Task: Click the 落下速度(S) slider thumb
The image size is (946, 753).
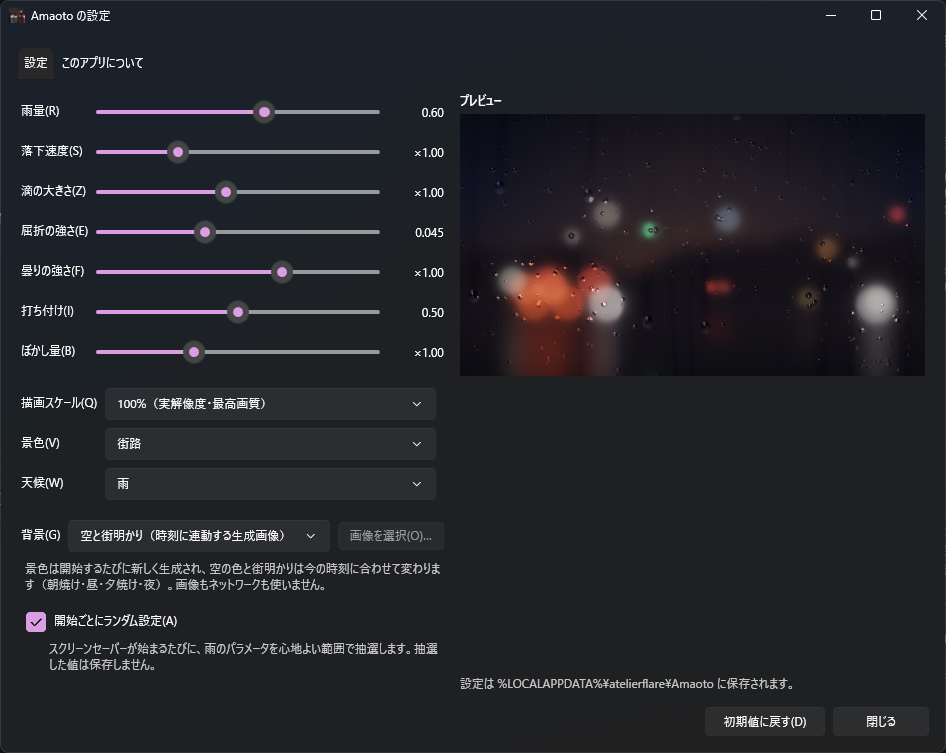Action: pyautogui.click(x=178, y=152)
